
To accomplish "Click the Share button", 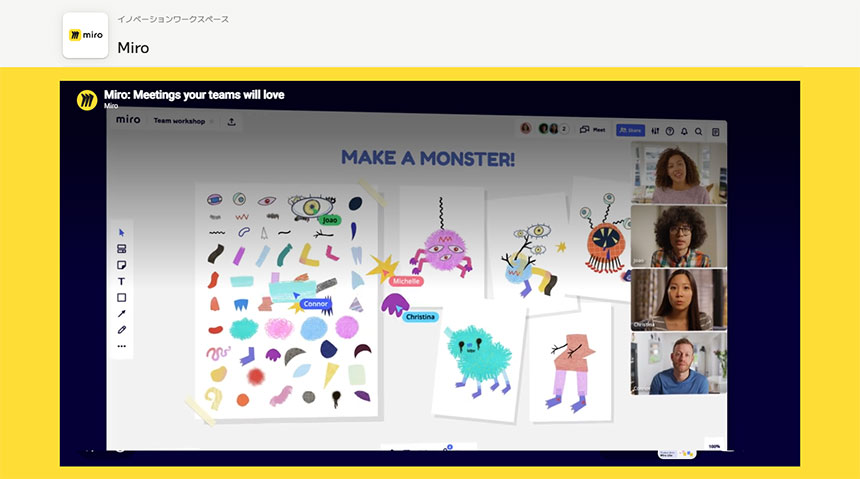I will click(630, 130).
